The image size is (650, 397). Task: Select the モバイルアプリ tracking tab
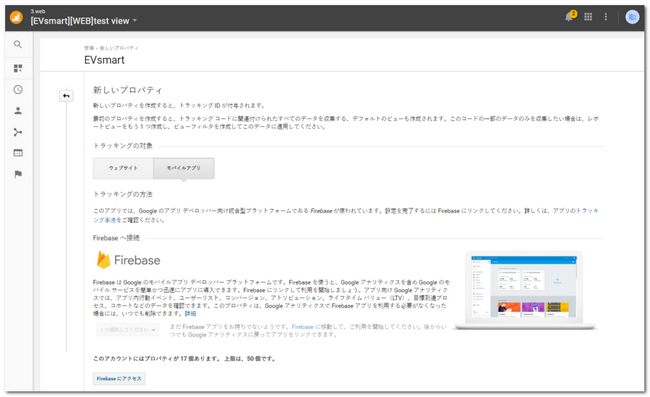point(184,168)
